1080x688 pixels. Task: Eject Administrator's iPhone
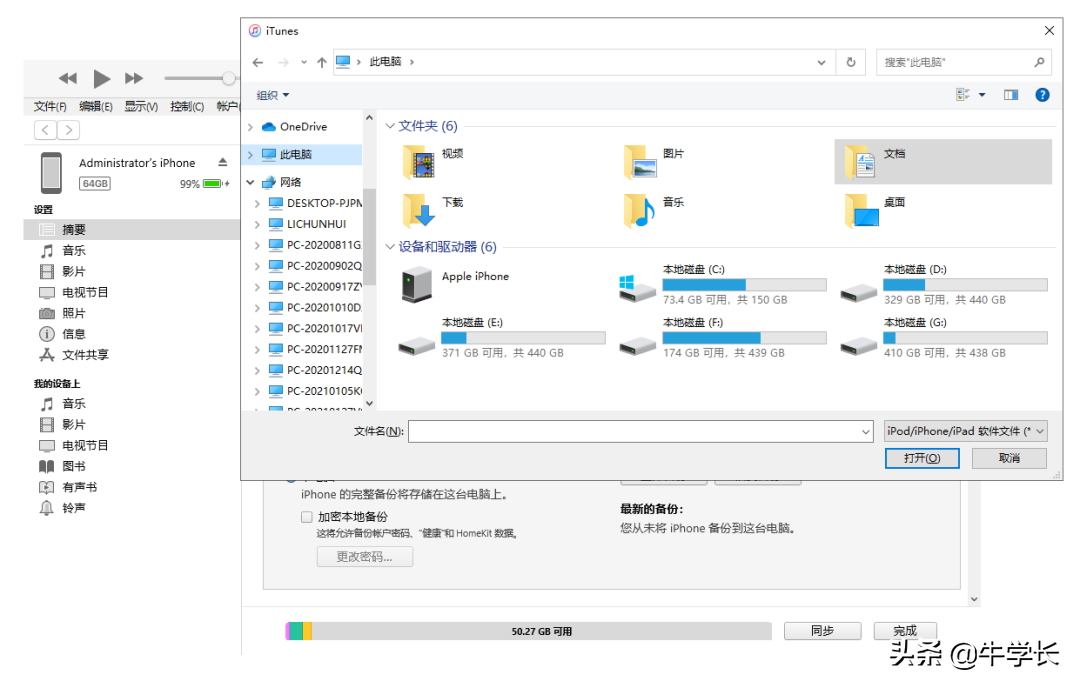(x=222, y=163)
